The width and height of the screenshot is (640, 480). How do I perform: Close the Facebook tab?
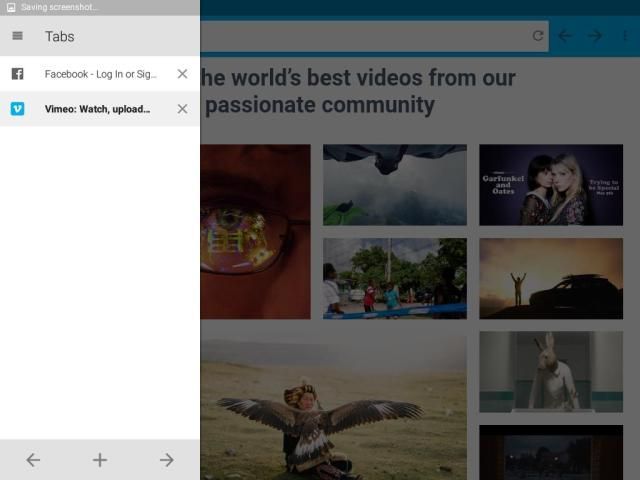[x=182, y=74]
